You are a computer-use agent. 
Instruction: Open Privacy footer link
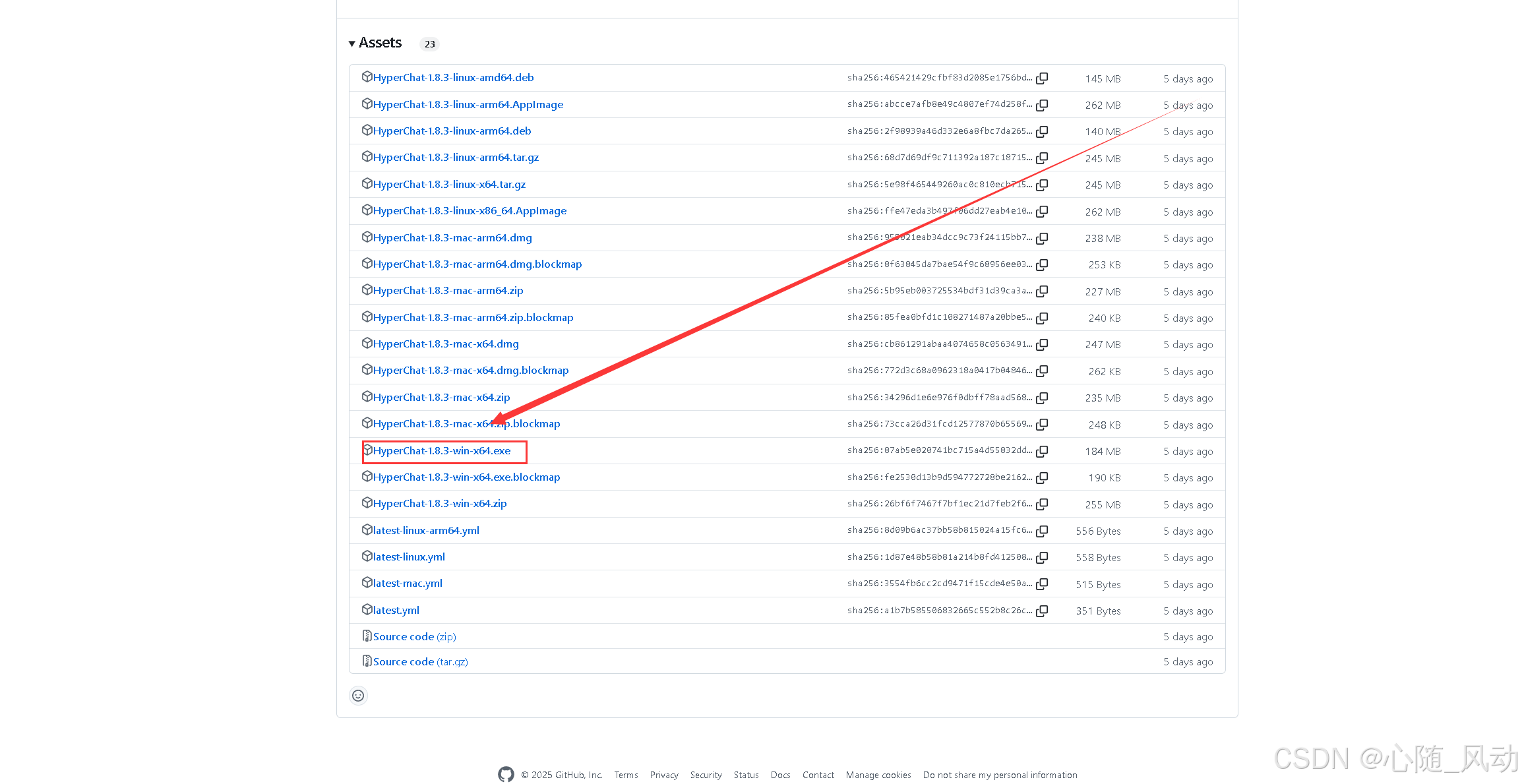click(664, 775)
